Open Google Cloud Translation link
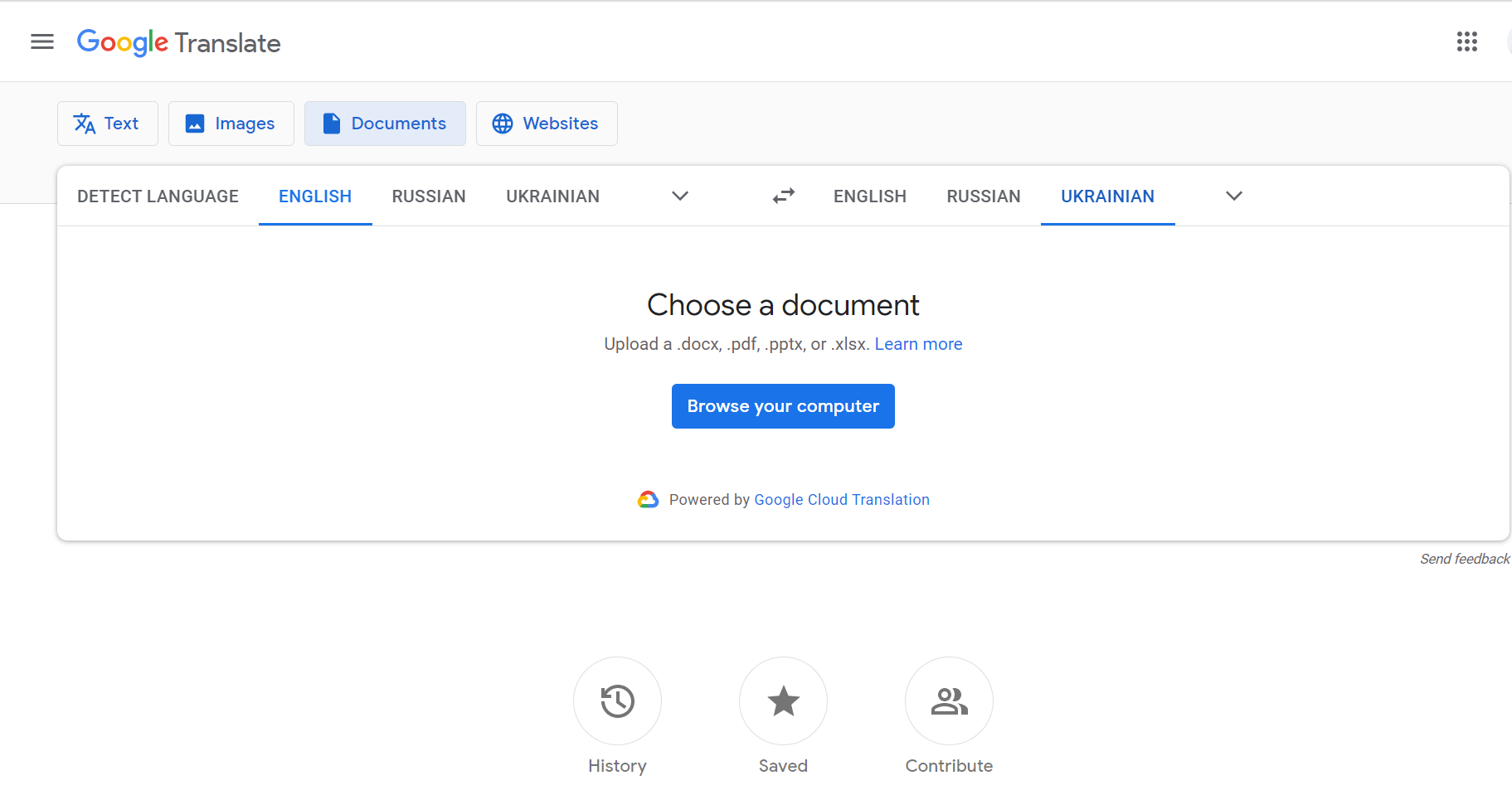The height and width of the screenshot is (795, 1512). [841, 500]
